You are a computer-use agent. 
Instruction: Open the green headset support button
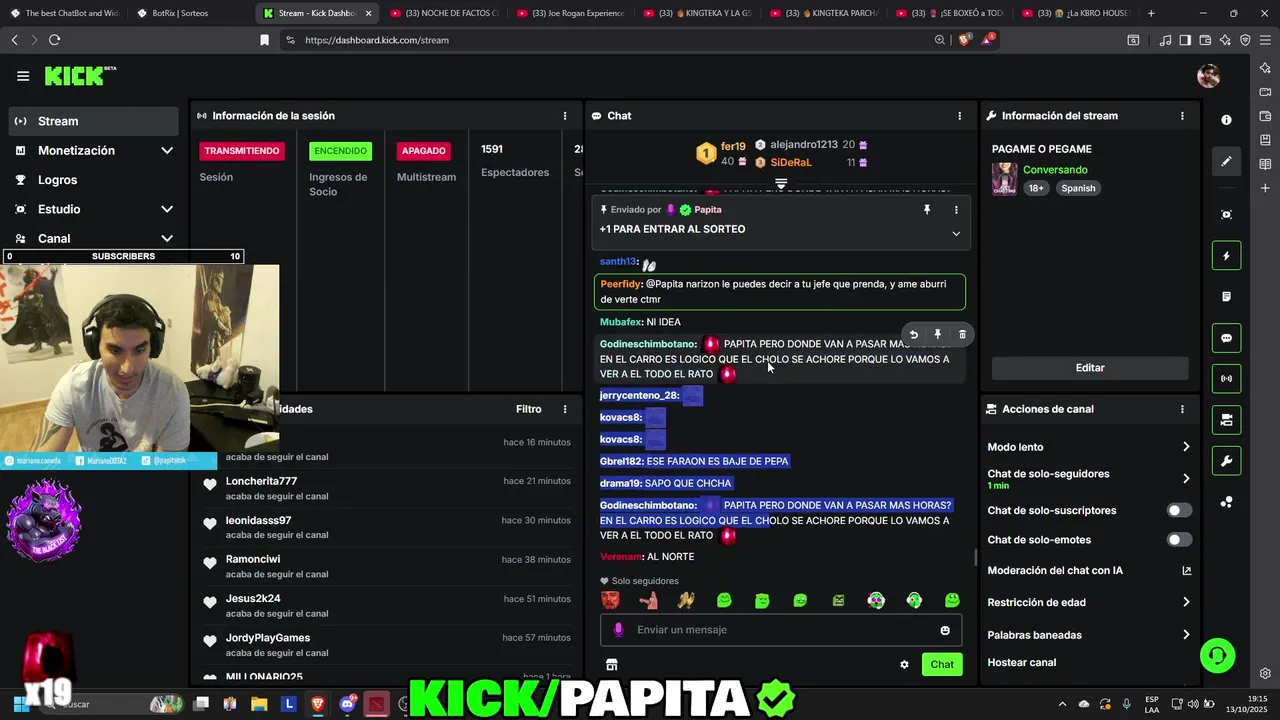click(x=1217, y=656)
